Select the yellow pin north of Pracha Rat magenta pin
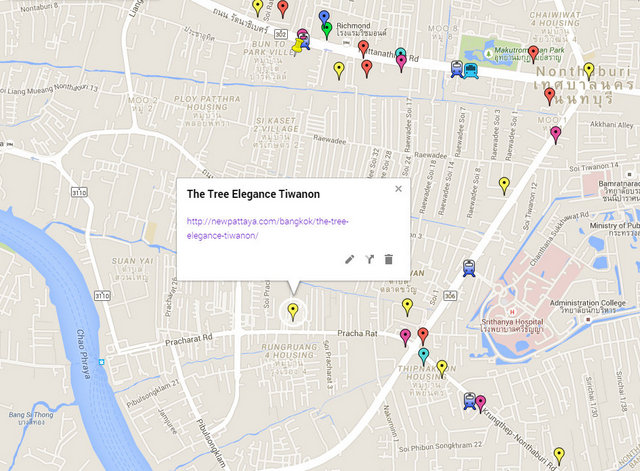640x471 pixels. 407,307
